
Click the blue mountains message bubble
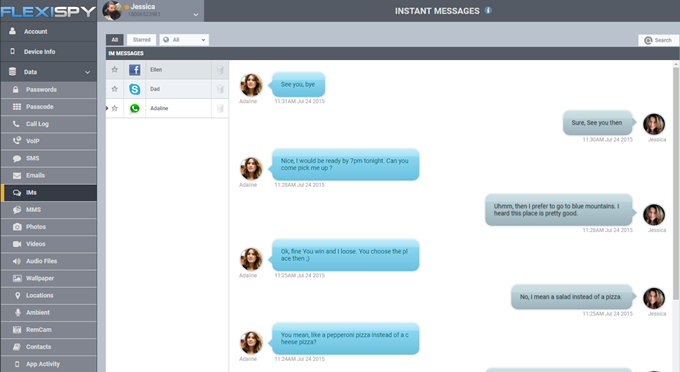pos(560,210)
